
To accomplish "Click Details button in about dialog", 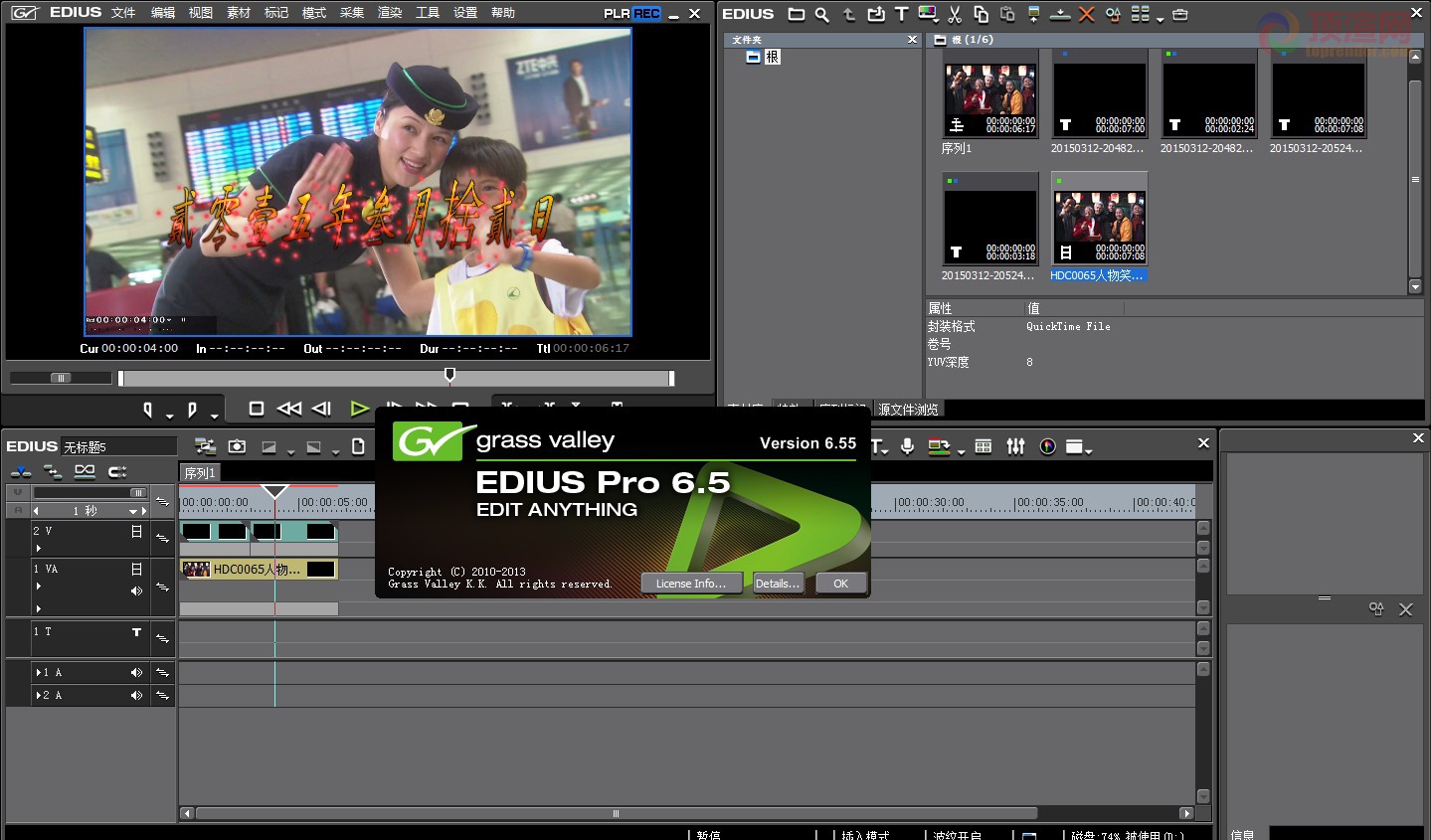I will [x=778, y=584].
